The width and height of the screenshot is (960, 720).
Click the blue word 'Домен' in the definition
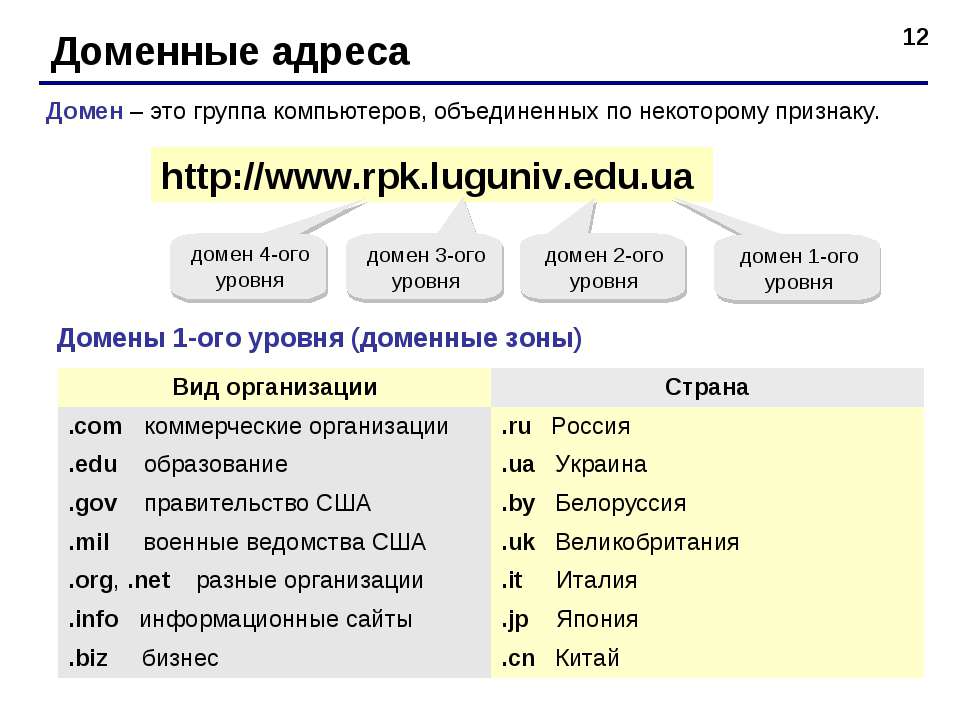84,111
